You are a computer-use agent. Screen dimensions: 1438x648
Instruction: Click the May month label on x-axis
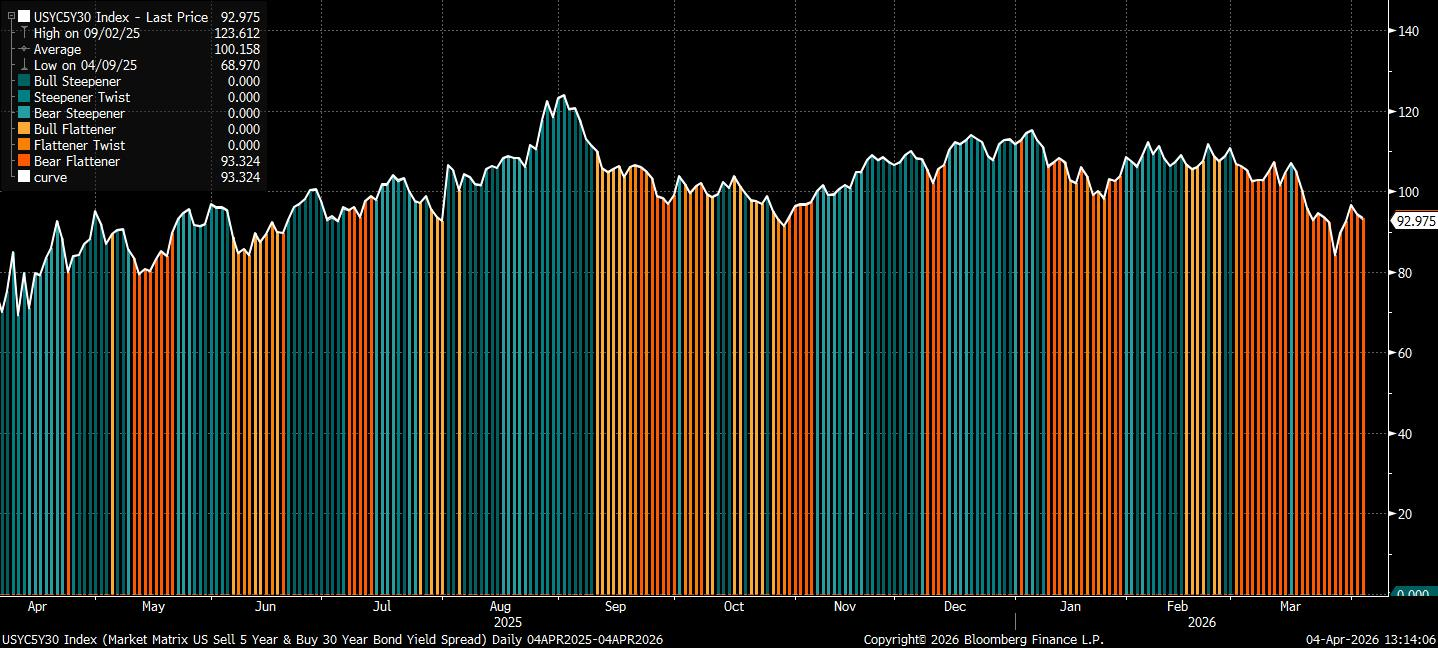(x=153, y=606)
